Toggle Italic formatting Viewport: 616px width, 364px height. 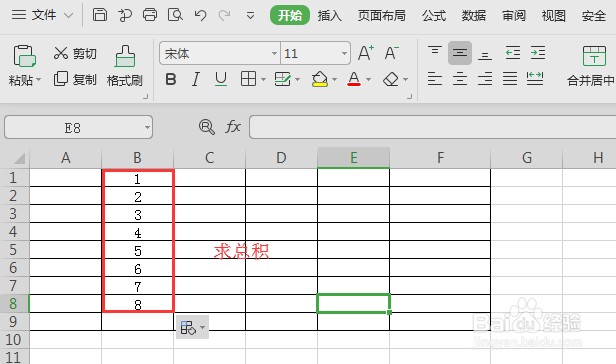point(196,79)
